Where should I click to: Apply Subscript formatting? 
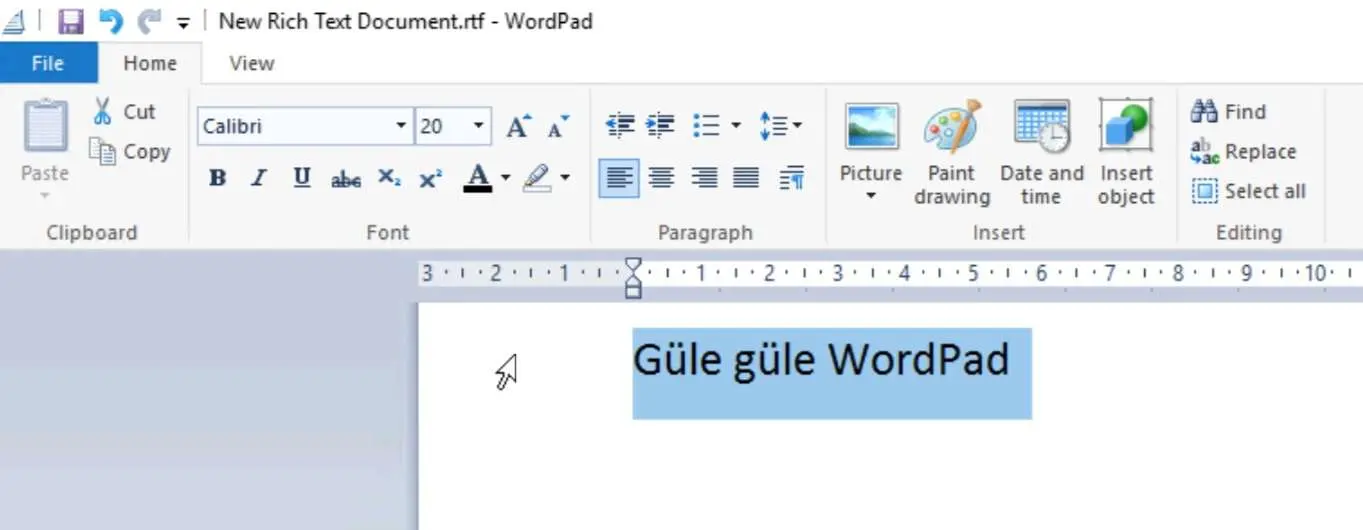tap(389, 179)
